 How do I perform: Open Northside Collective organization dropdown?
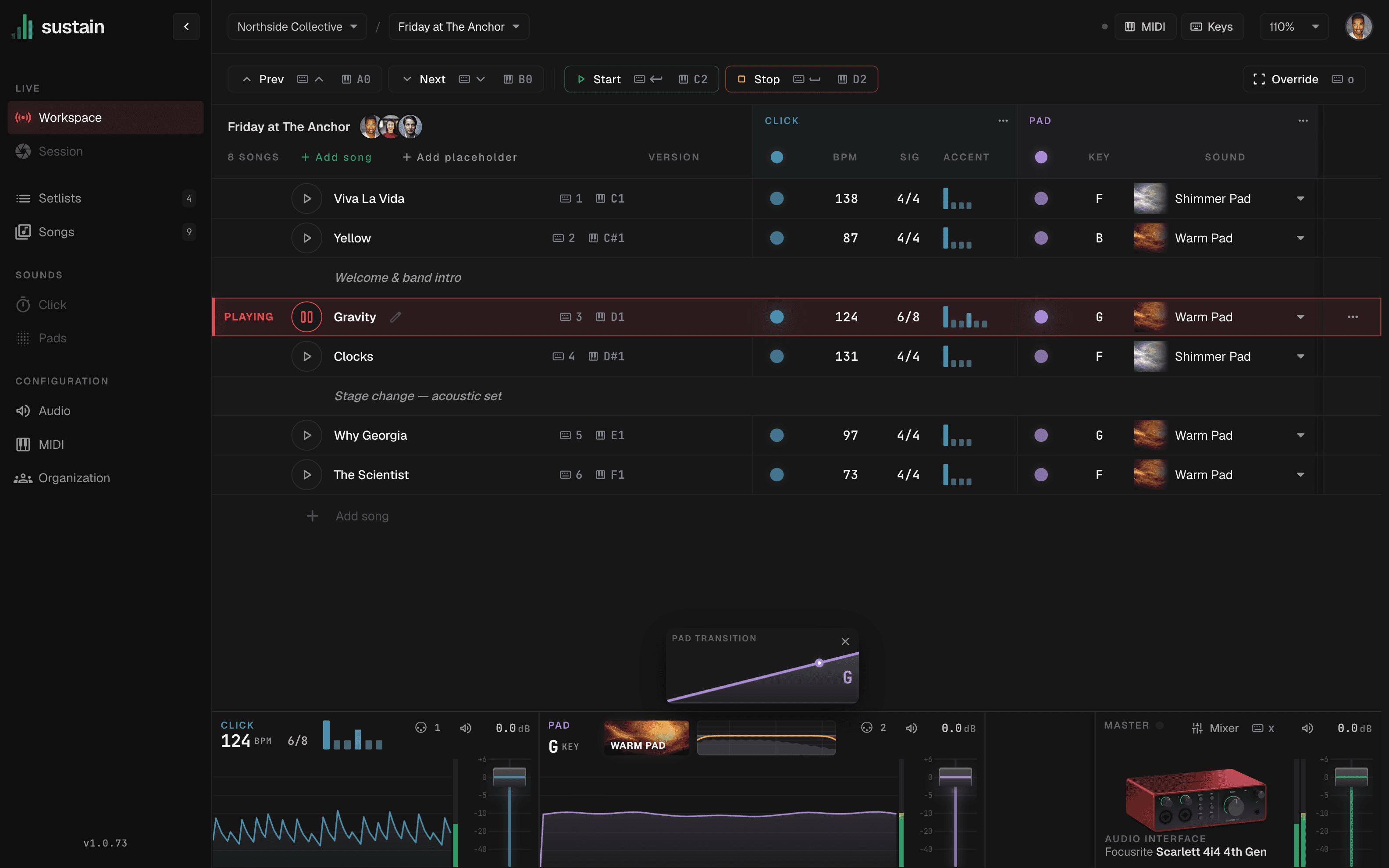pyautogui.click(x=297, y=26)
